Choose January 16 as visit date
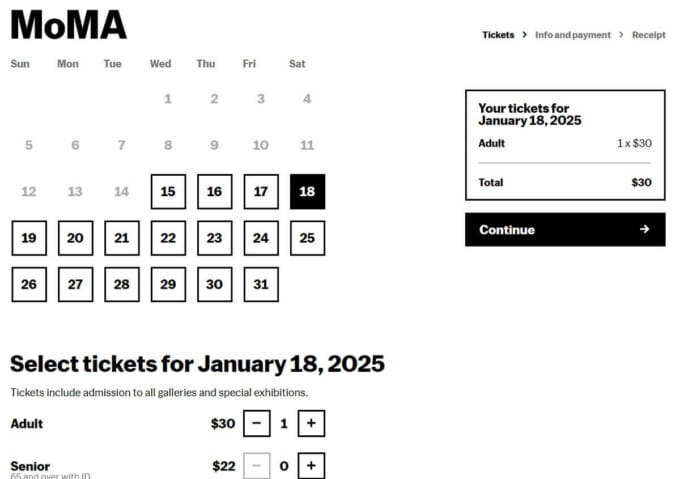Screen dimensions: 680x479 (214, 191)
